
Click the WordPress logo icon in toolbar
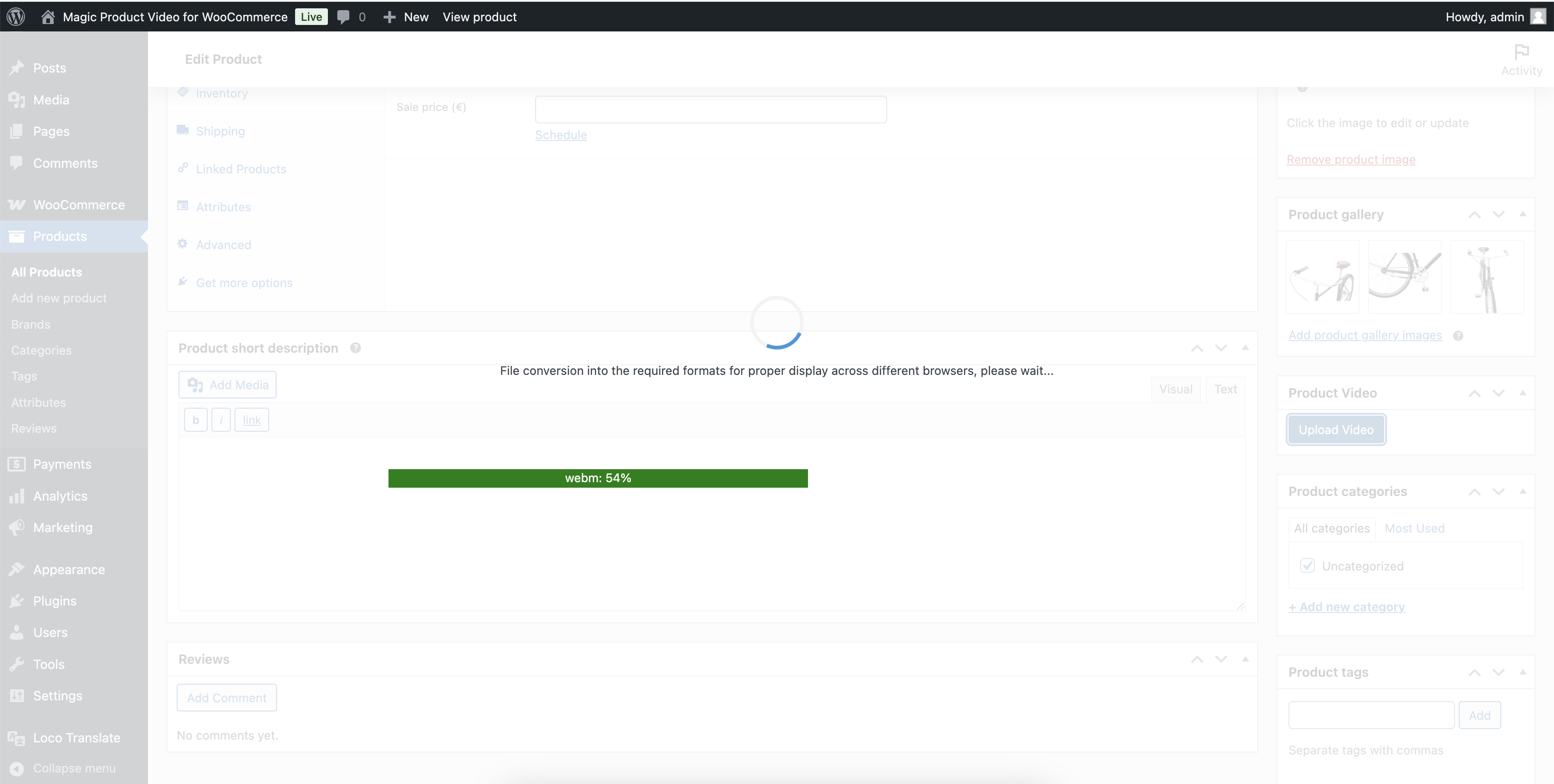[18, 16]
